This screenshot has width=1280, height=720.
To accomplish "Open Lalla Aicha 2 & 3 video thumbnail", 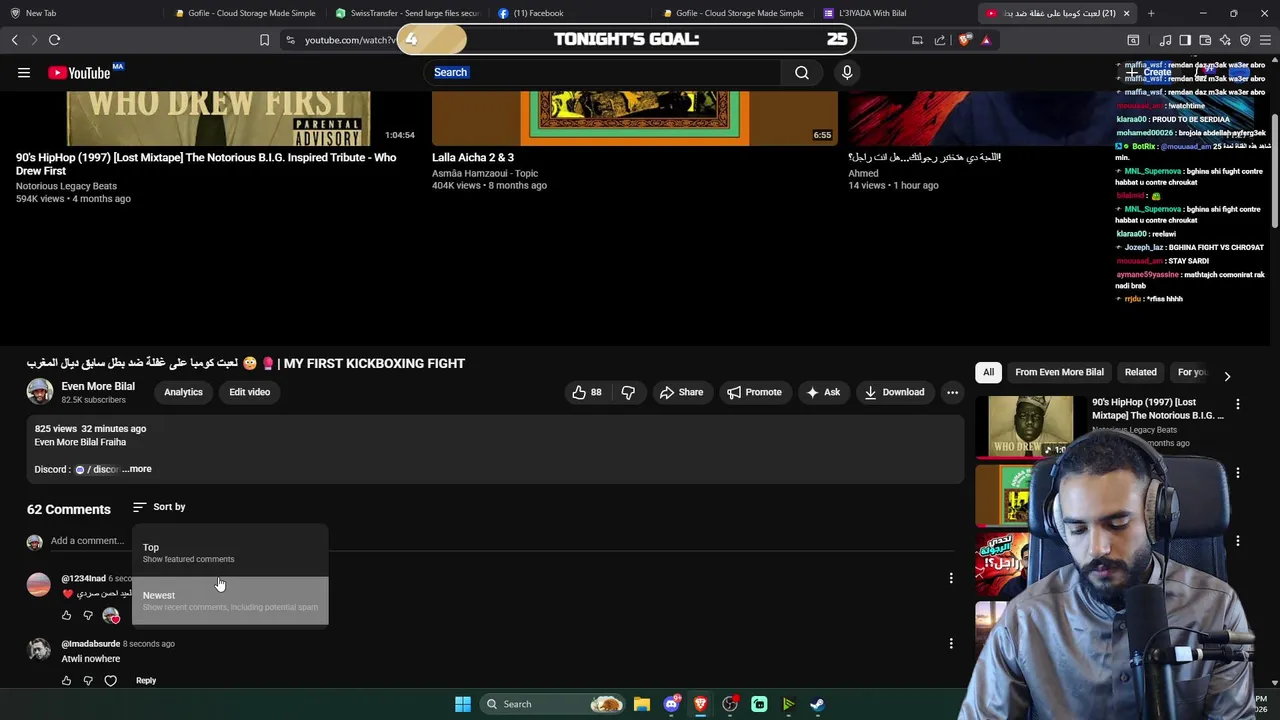I will coord(635,118).
